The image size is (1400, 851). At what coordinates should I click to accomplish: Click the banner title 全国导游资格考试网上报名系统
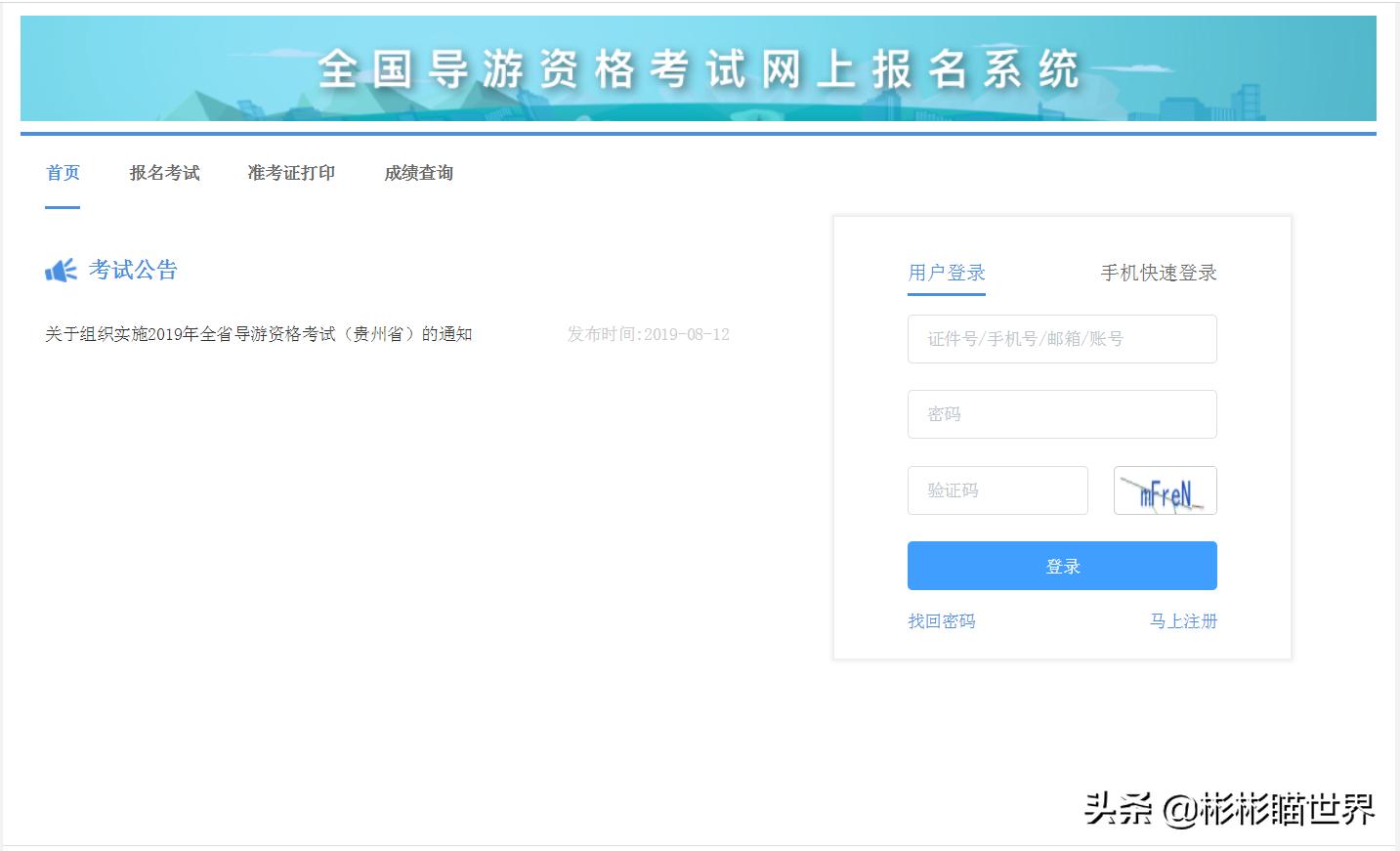tap(700, 68)
